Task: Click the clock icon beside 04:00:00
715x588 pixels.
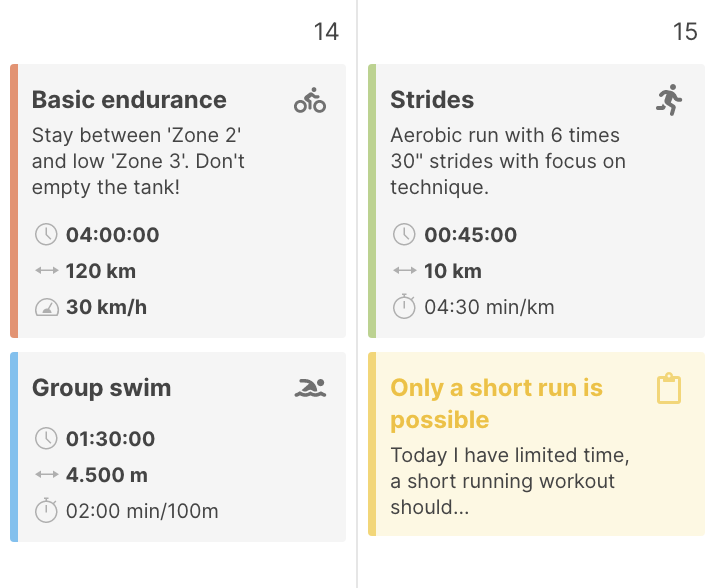Action: point(46,235)
